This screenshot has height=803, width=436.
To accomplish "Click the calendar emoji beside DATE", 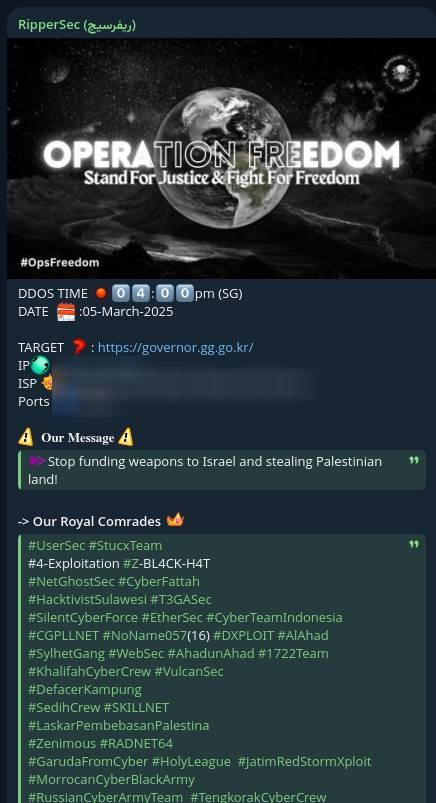I will [x=66, y=311].
